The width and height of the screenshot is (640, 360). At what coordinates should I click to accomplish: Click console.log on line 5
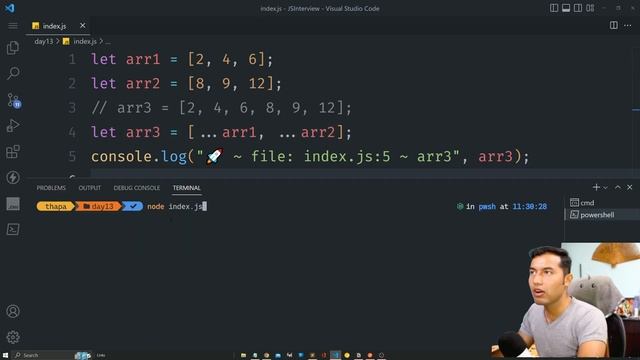point(139,157)
